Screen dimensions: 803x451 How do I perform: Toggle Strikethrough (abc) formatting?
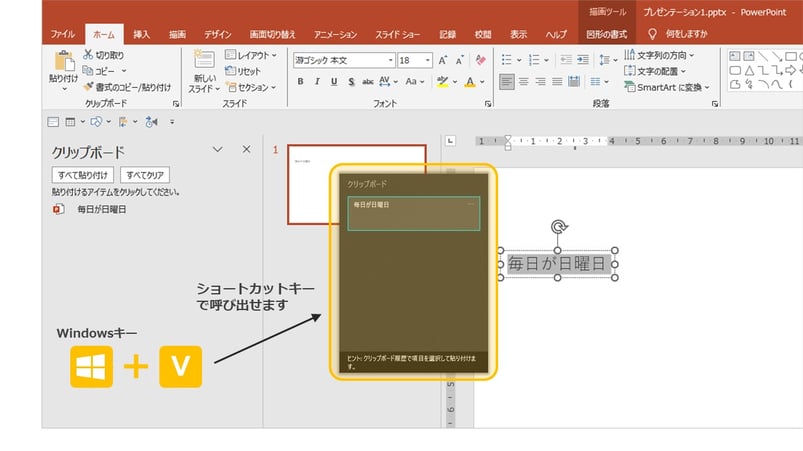click(368, 81)
